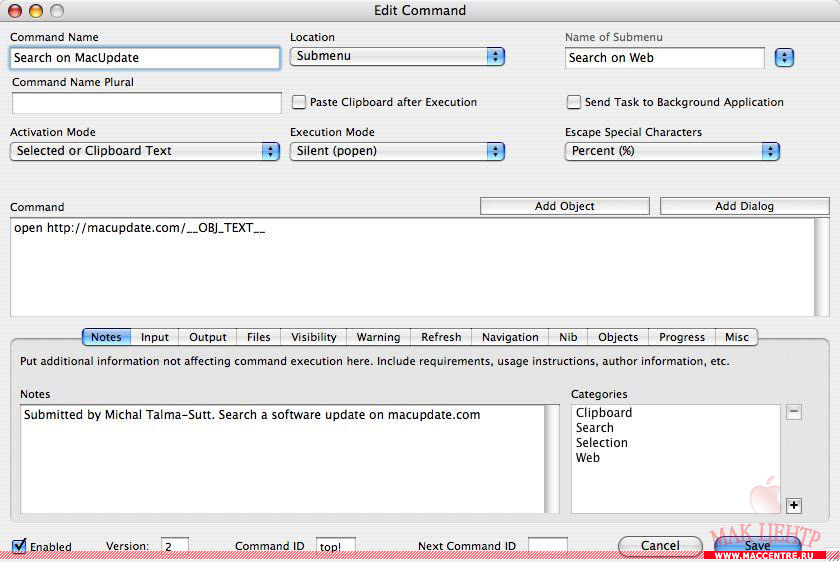
Task: Click the Cancel button
Action: point(660,546)
